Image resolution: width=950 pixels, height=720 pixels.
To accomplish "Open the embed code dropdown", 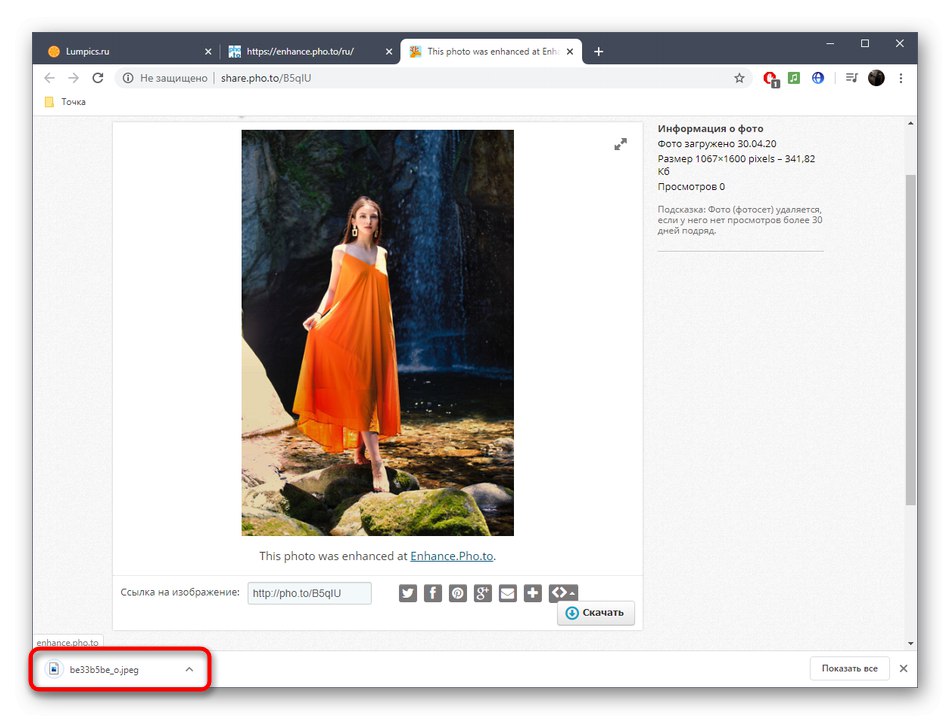I will tap(563, 593).
